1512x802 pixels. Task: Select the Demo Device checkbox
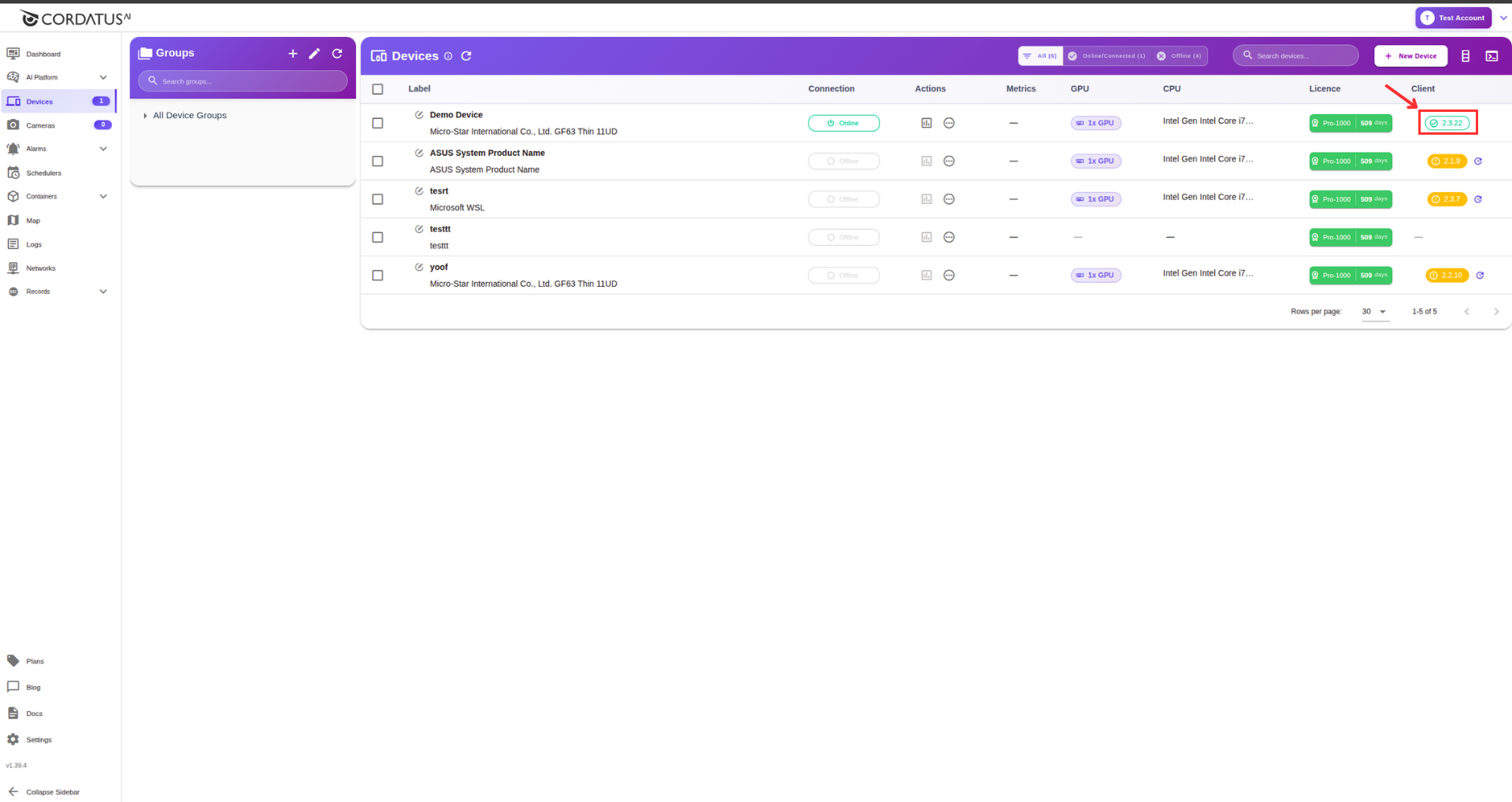tap(378, 124)
